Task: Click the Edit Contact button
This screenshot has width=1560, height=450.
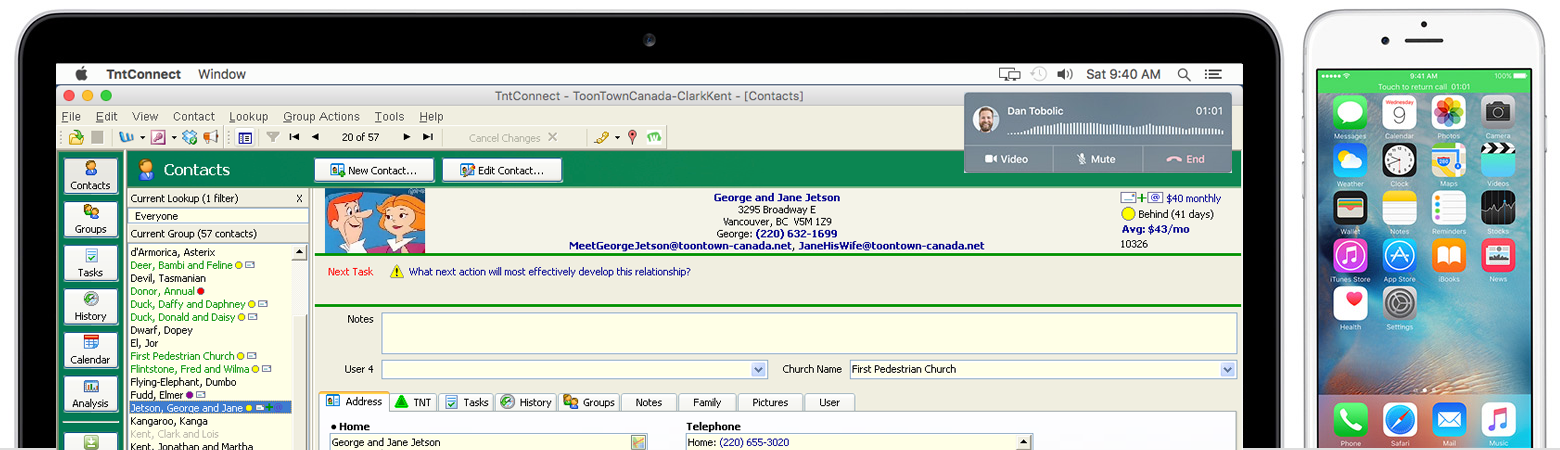Action: point(502,170)
